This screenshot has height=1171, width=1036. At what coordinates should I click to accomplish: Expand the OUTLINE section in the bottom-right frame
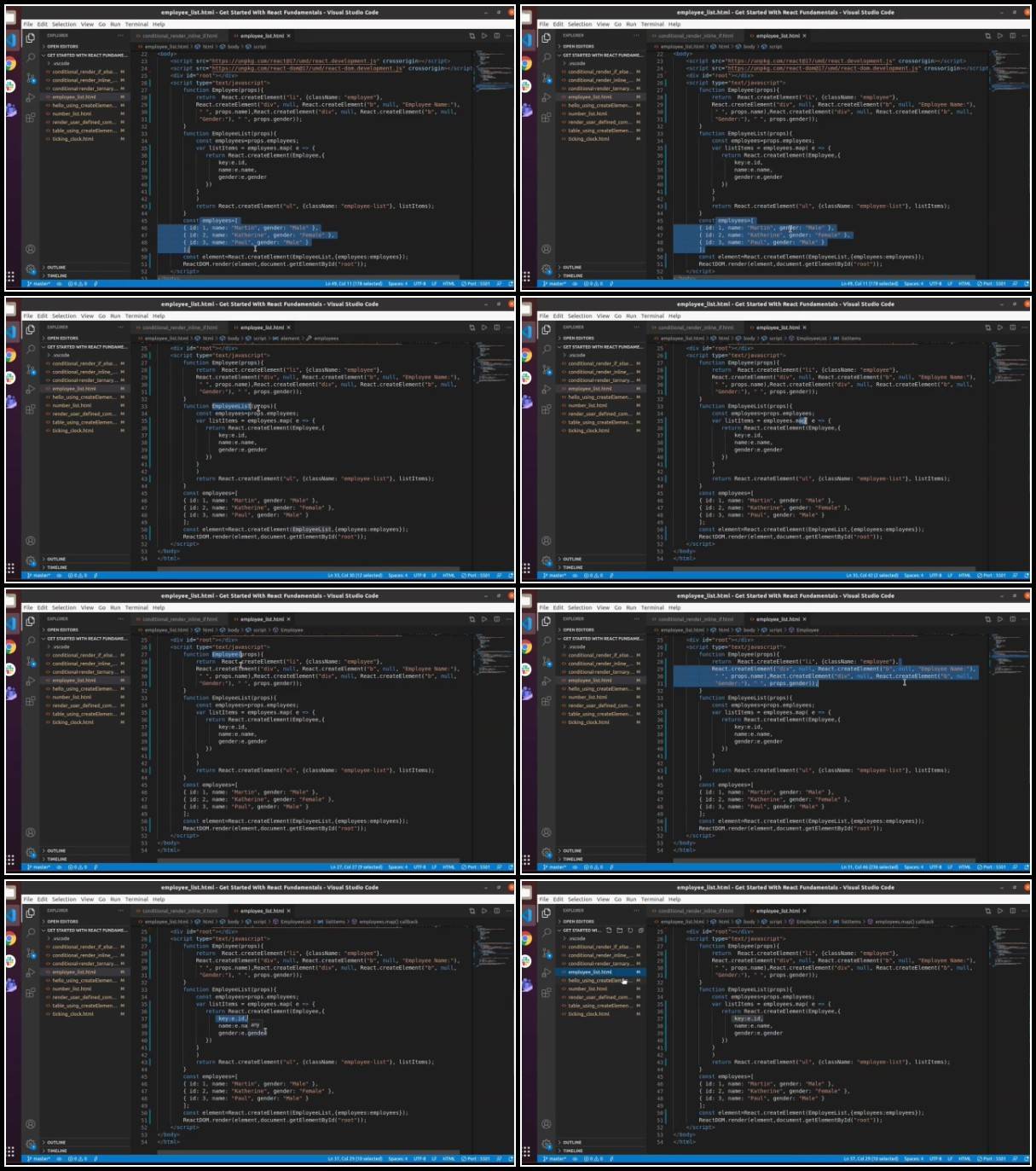click(x=572, y=1143)
